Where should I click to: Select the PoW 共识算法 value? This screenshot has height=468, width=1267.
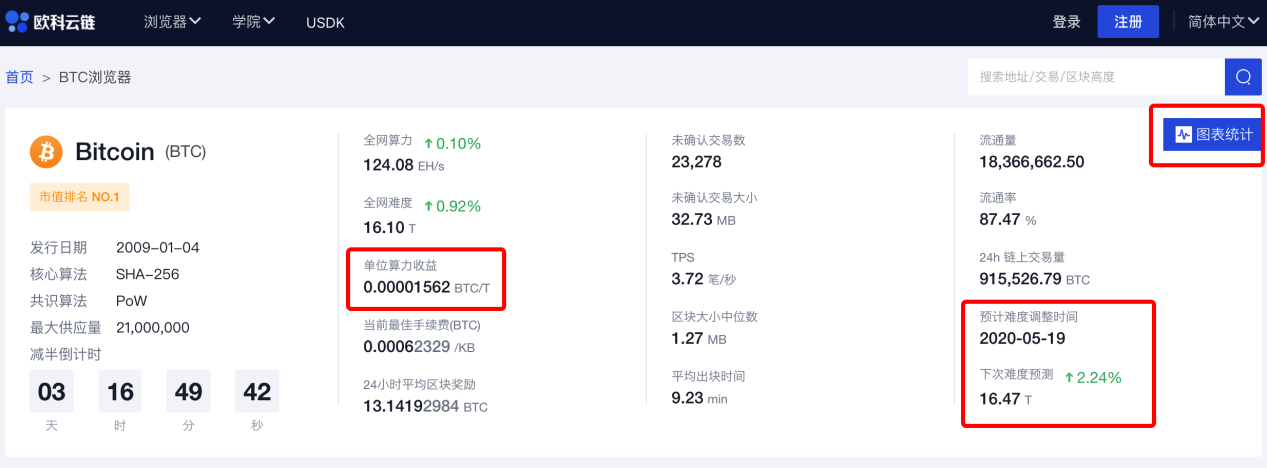(x=131, y=301)
